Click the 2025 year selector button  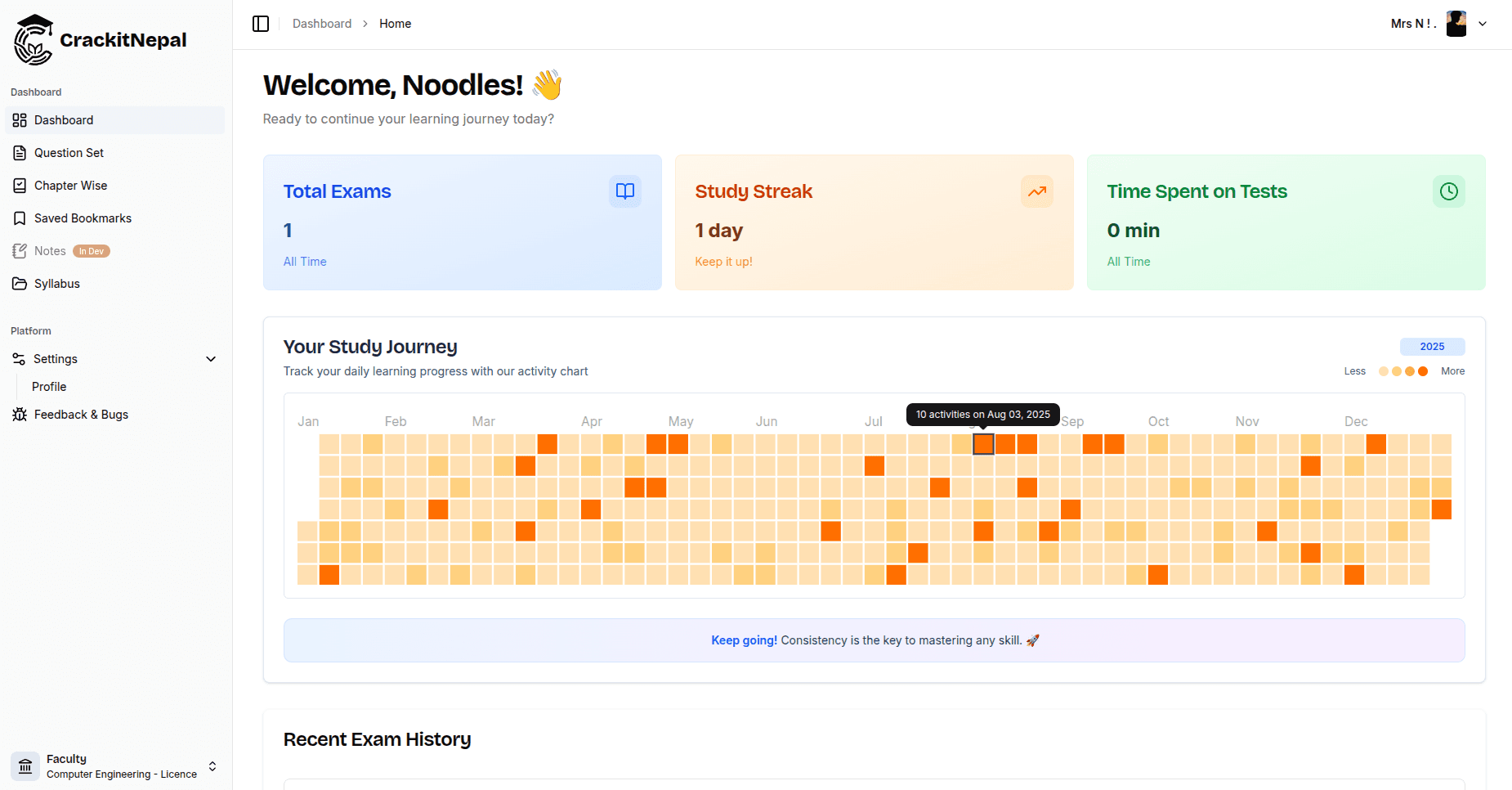point(1432,346)
